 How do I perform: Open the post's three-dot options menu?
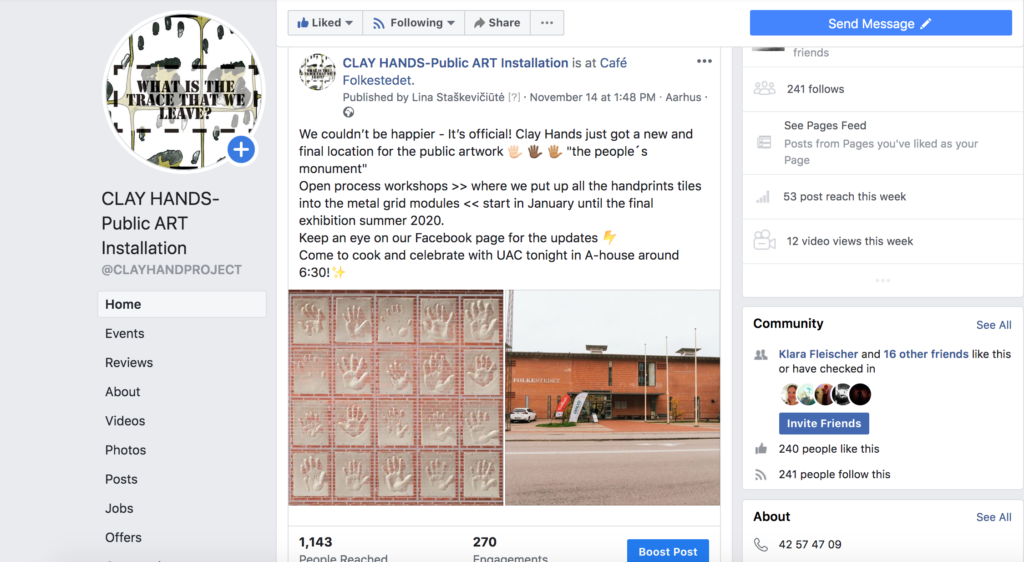click(704, 61)
